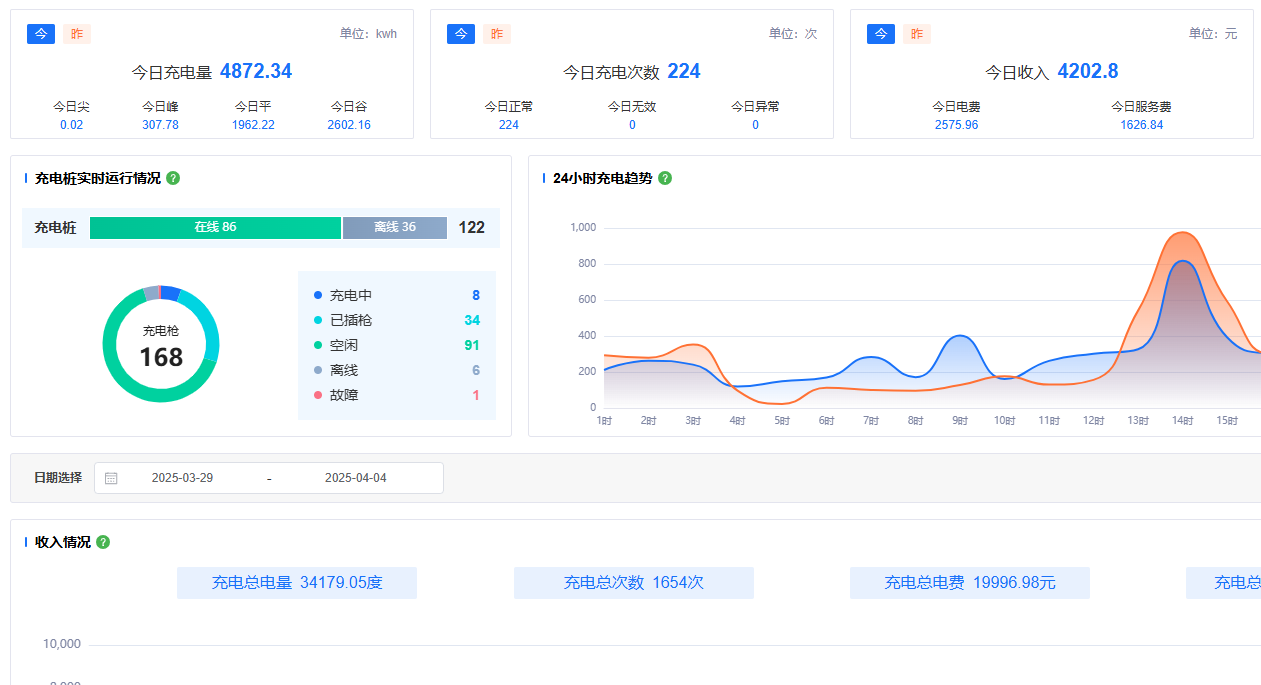Click the 在线 86 segment of the progress bar
This screenshot has height=685, width=1261.
(215, 228)
